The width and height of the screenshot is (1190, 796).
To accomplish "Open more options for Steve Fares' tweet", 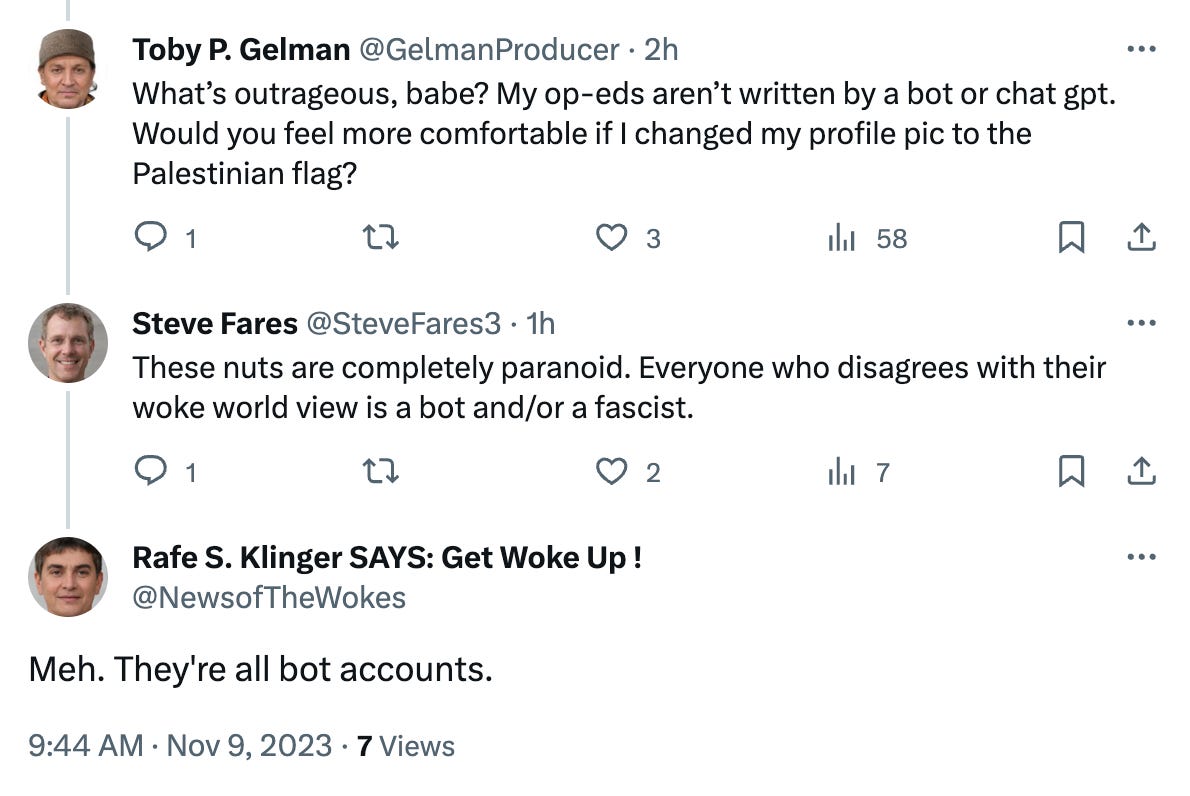I will coord(1141,323).
